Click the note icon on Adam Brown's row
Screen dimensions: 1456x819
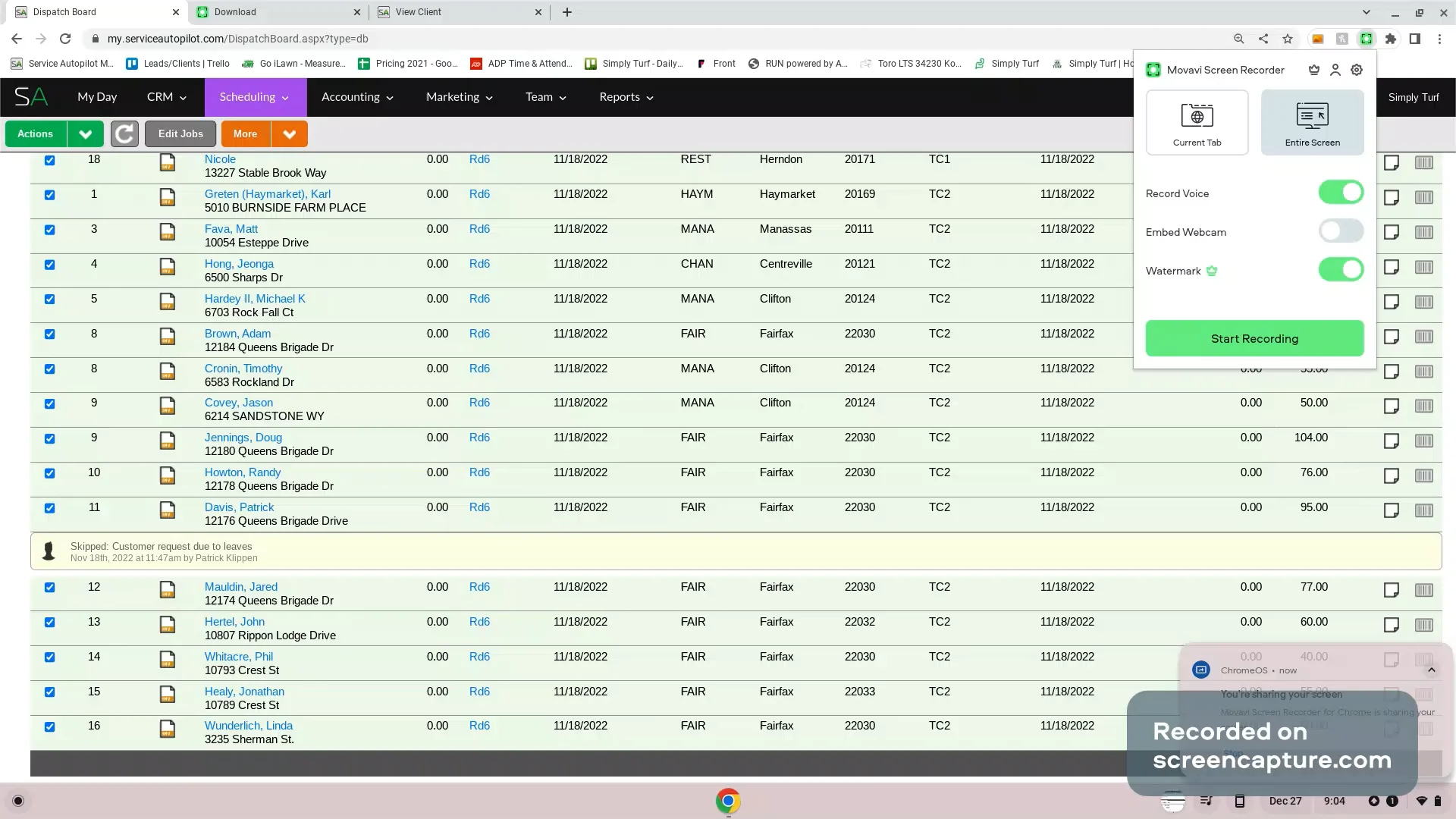1391,337
